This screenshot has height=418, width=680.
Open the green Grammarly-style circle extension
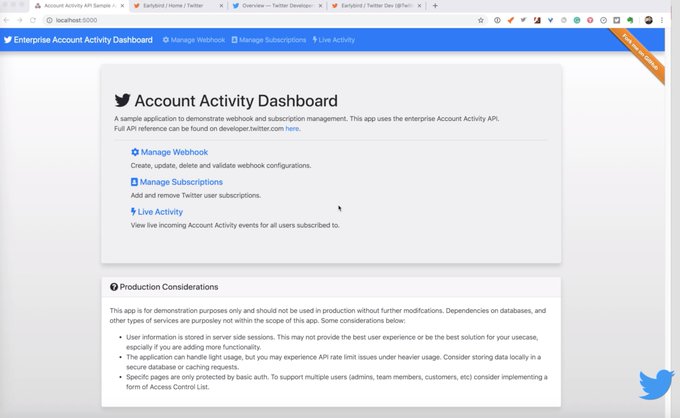[x=577, y=20]
